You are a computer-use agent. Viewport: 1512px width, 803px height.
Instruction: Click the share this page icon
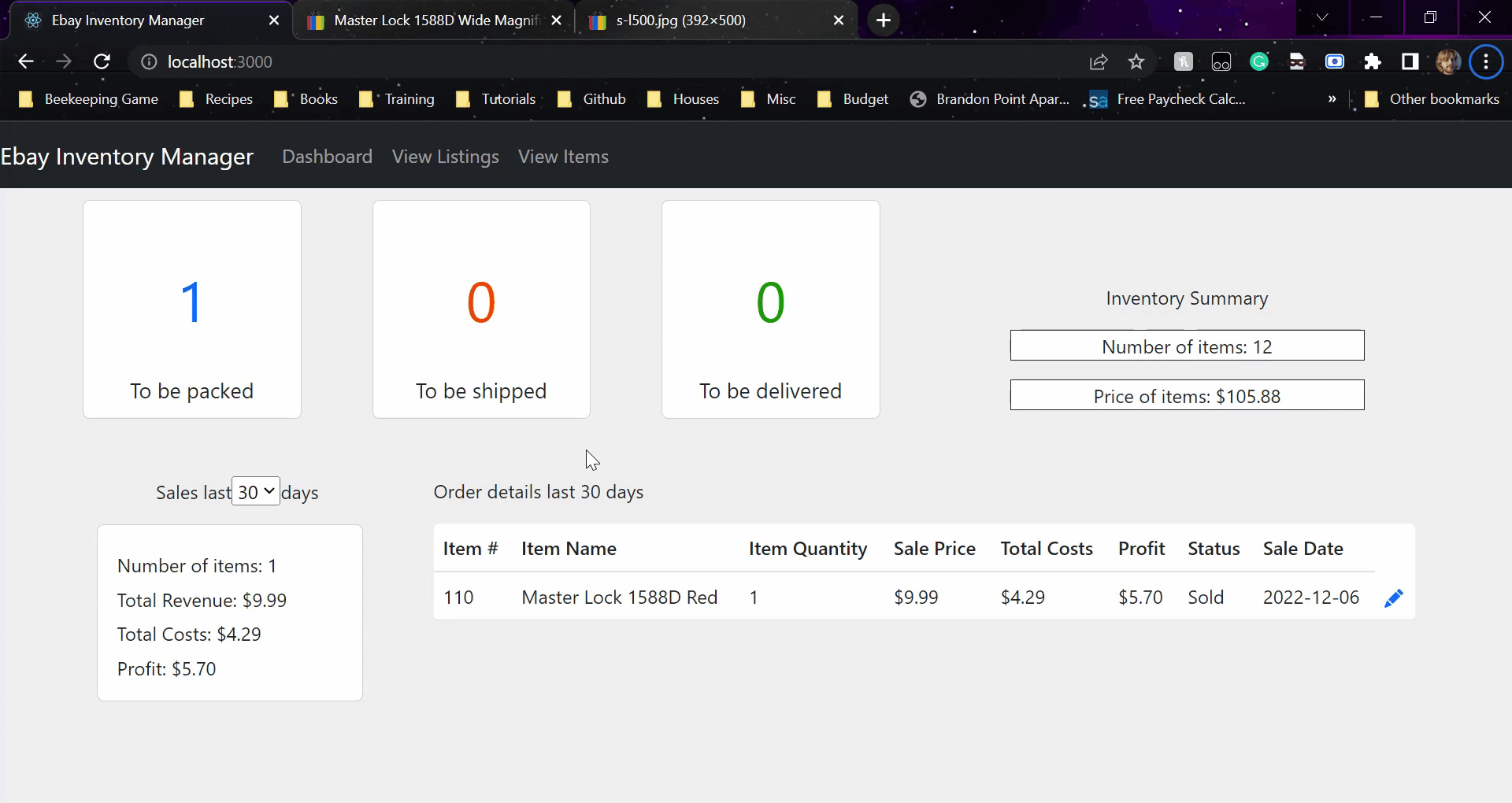coord(1098,61)
